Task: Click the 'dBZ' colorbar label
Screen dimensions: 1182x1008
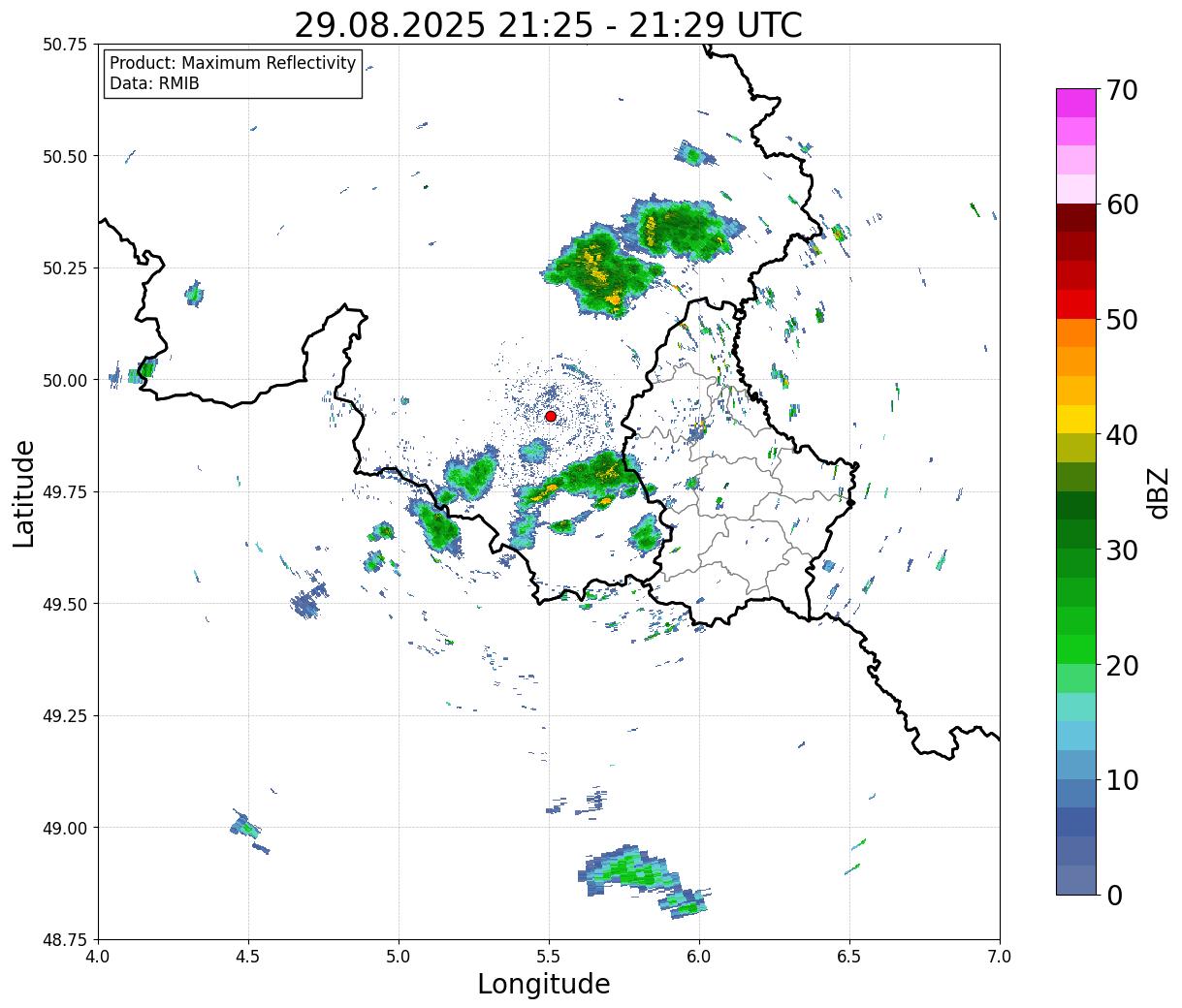Action: click(1157, 491)
